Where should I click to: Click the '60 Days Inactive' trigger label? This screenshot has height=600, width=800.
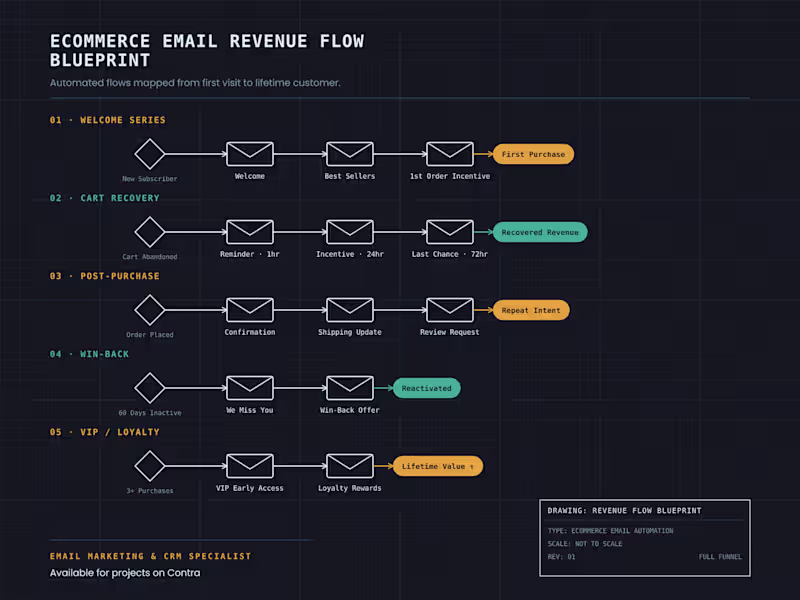coord(149,413)
